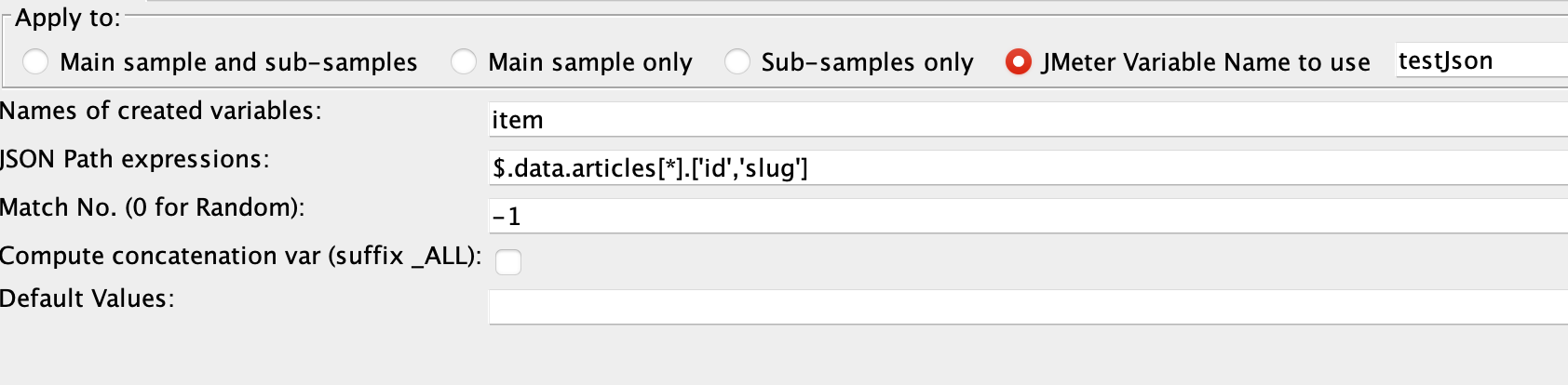Screen dimensions: 1568x385
Task: Click the 'JSON Path expressions:' label
Action: (134, 159)
